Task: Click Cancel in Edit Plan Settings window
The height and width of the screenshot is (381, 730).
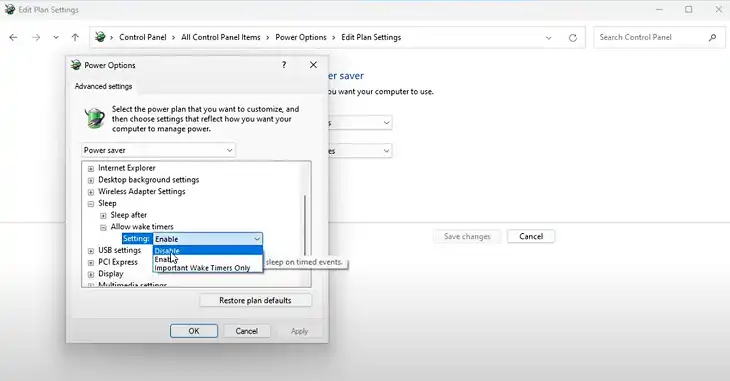Action: [x=531, y=236]
